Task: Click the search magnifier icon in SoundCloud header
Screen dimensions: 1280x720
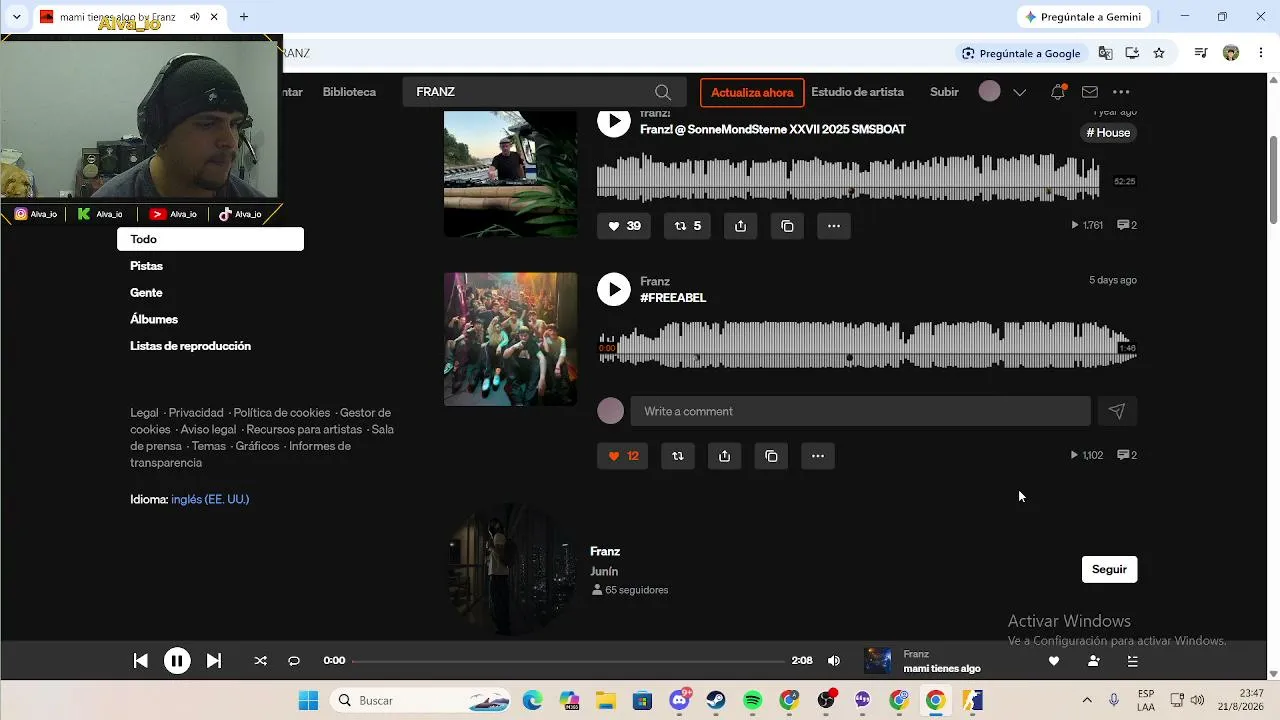Action: [663, 92]
